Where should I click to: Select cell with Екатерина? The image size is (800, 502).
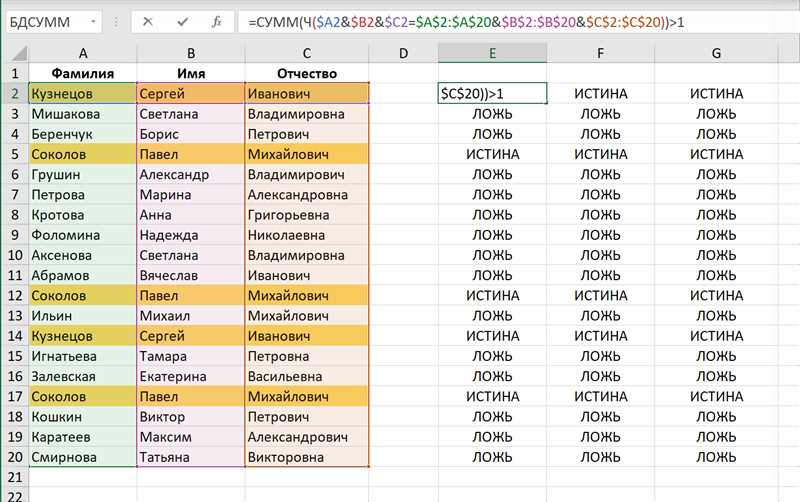coord(191,376)
